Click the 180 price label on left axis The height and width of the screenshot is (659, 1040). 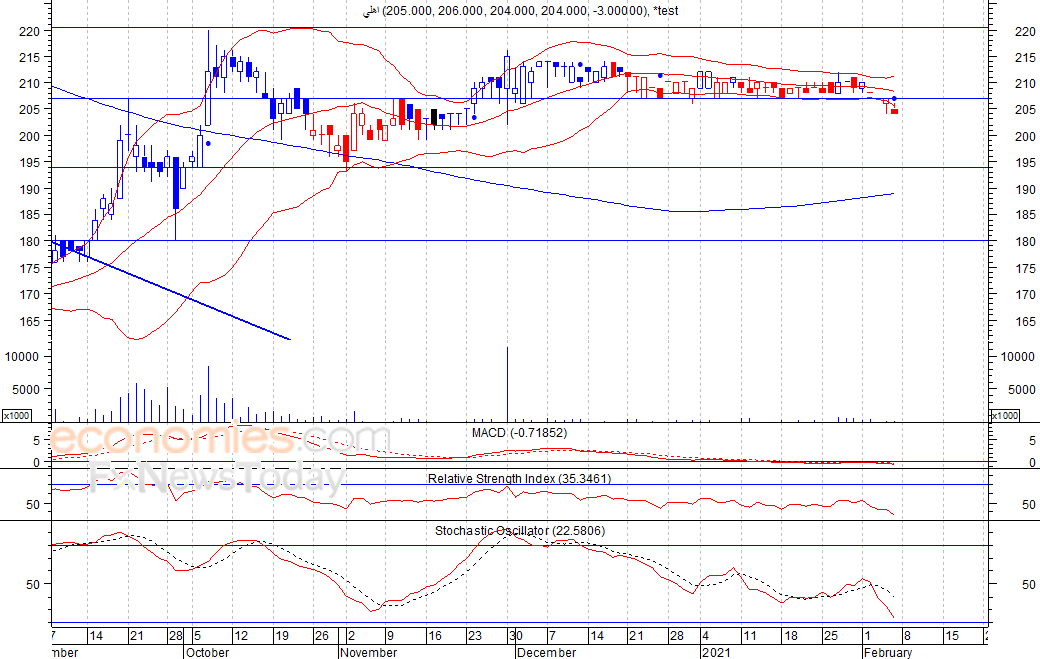[x=29, y=241]
